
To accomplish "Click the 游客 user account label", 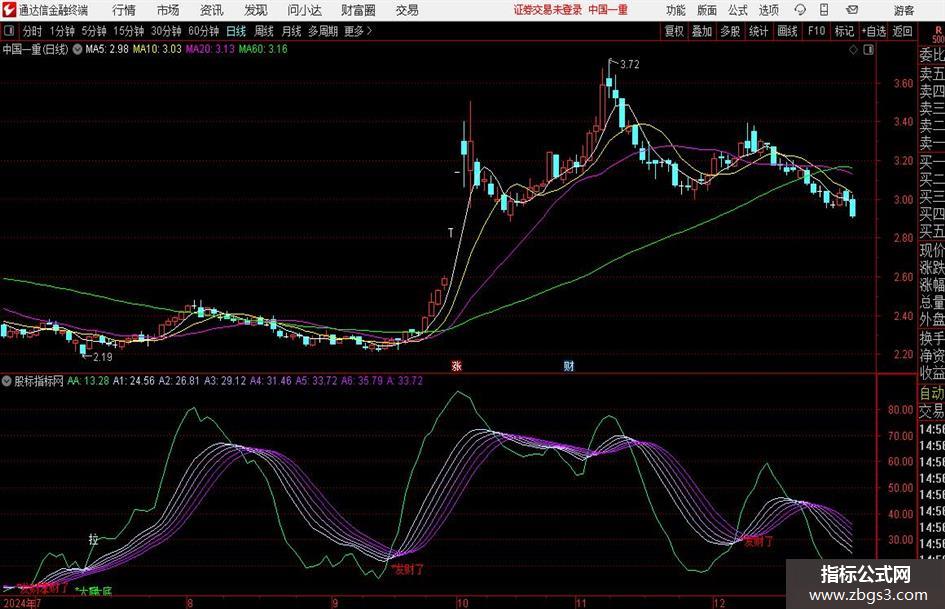I will pos(903,10).
